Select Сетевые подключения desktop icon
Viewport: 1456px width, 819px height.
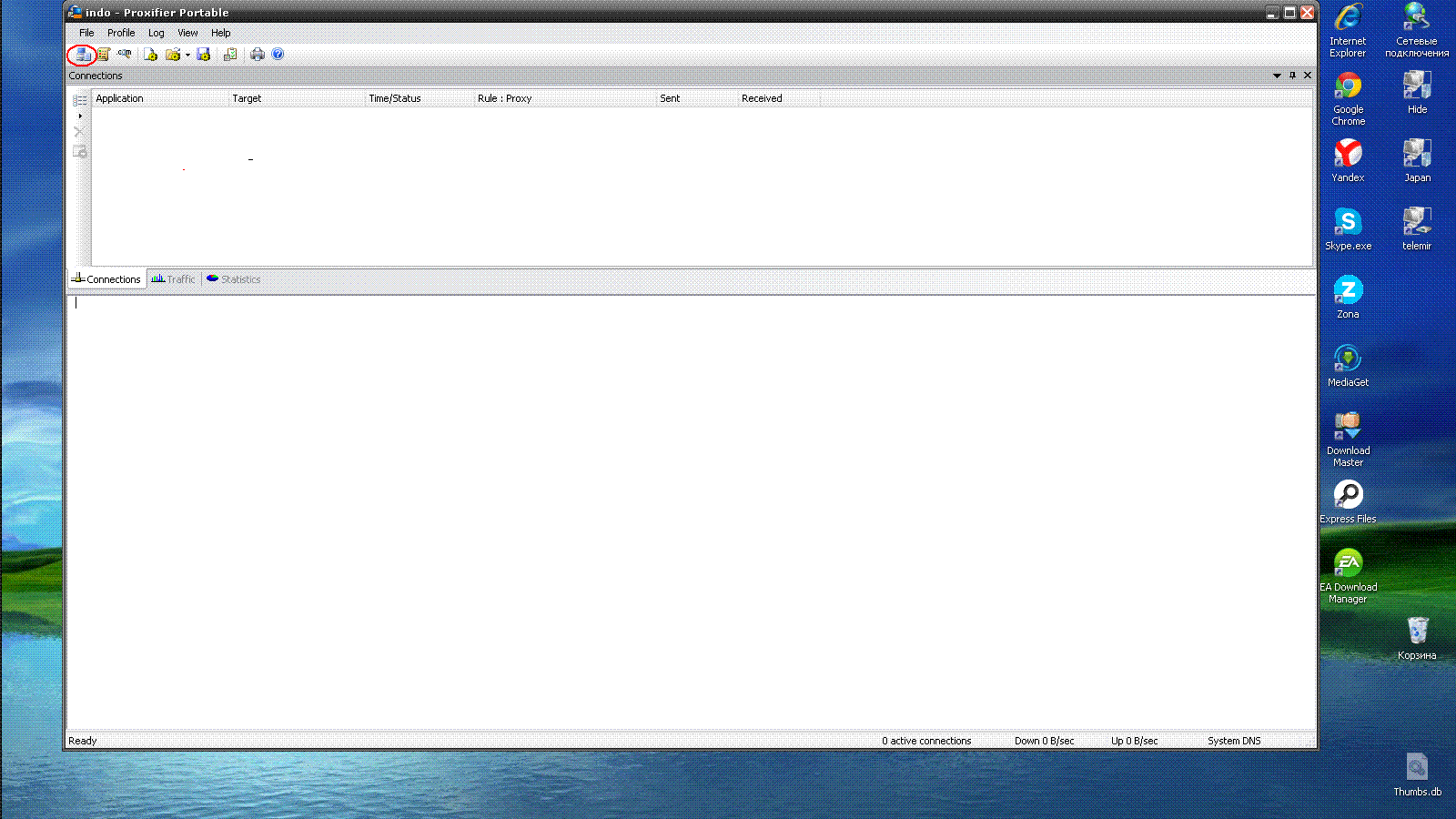coord(1417,30)
